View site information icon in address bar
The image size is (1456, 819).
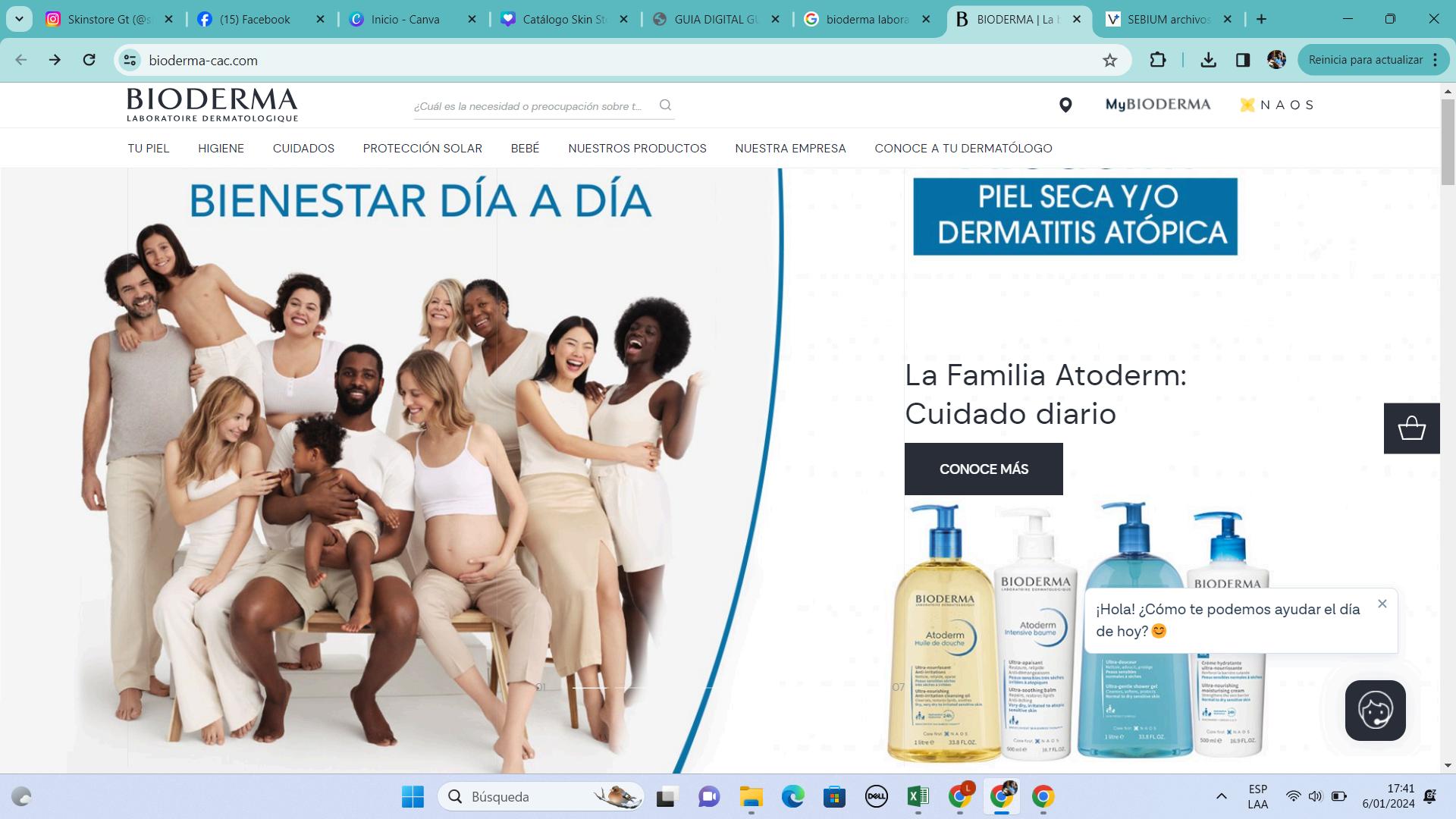pyautogui.click(x=130, y=60)
